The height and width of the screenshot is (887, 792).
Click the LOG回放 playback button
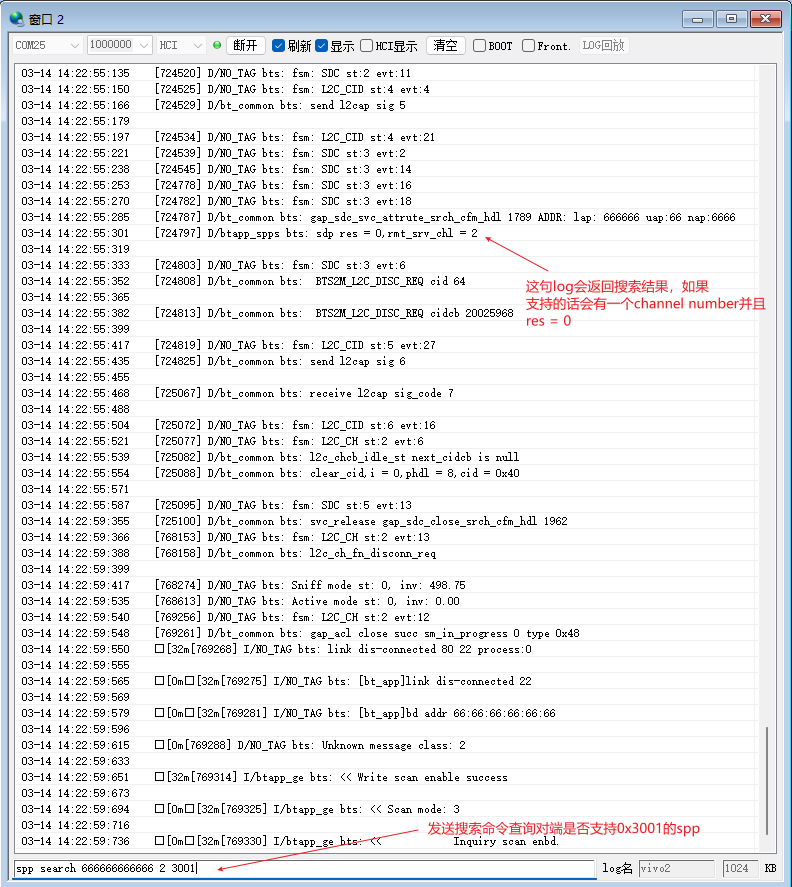[603, 46]
